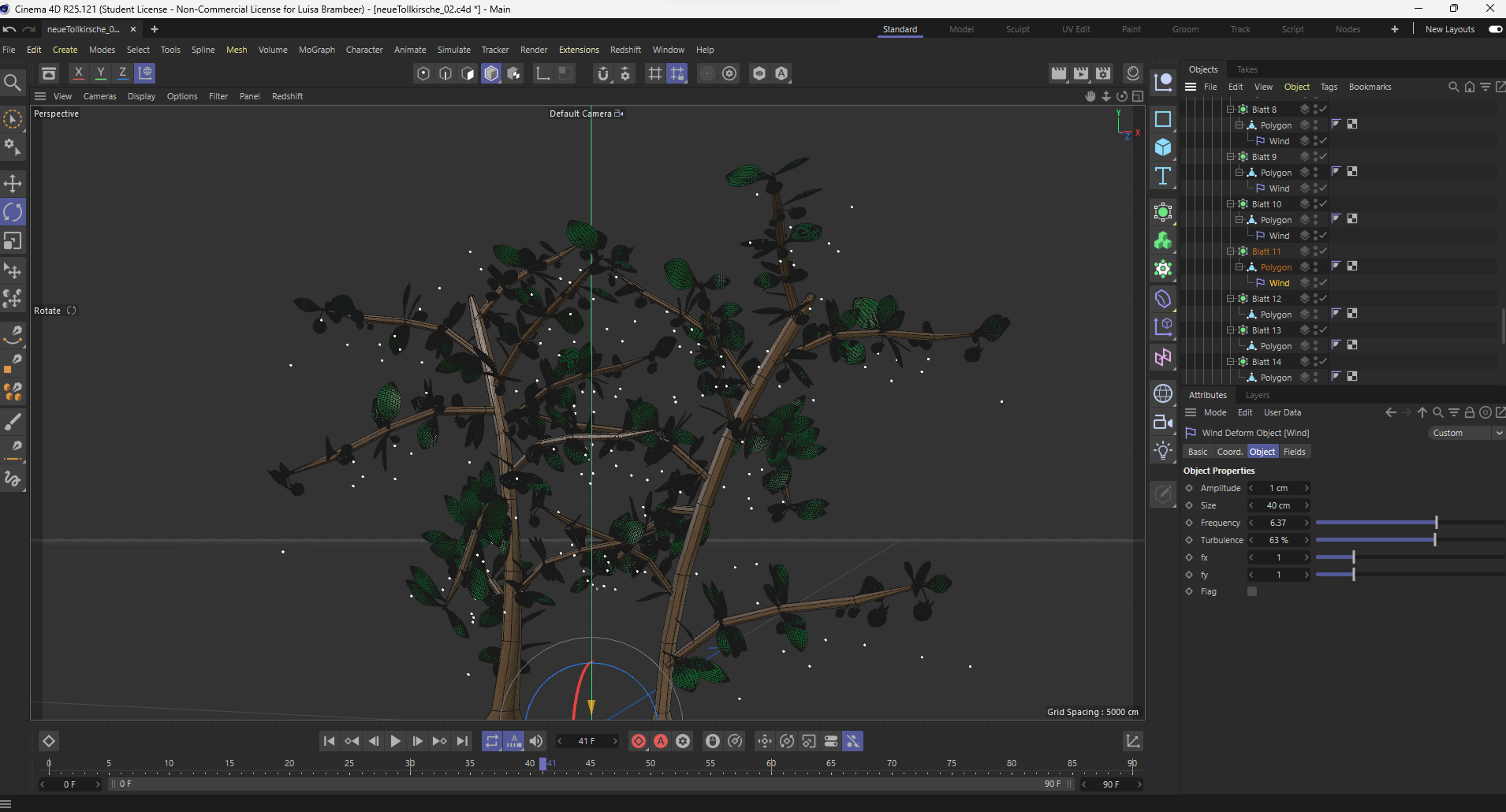Click the keyframe diamond icon at timeline left
This screenshot has height=812, width=1506.
[49, 741]
